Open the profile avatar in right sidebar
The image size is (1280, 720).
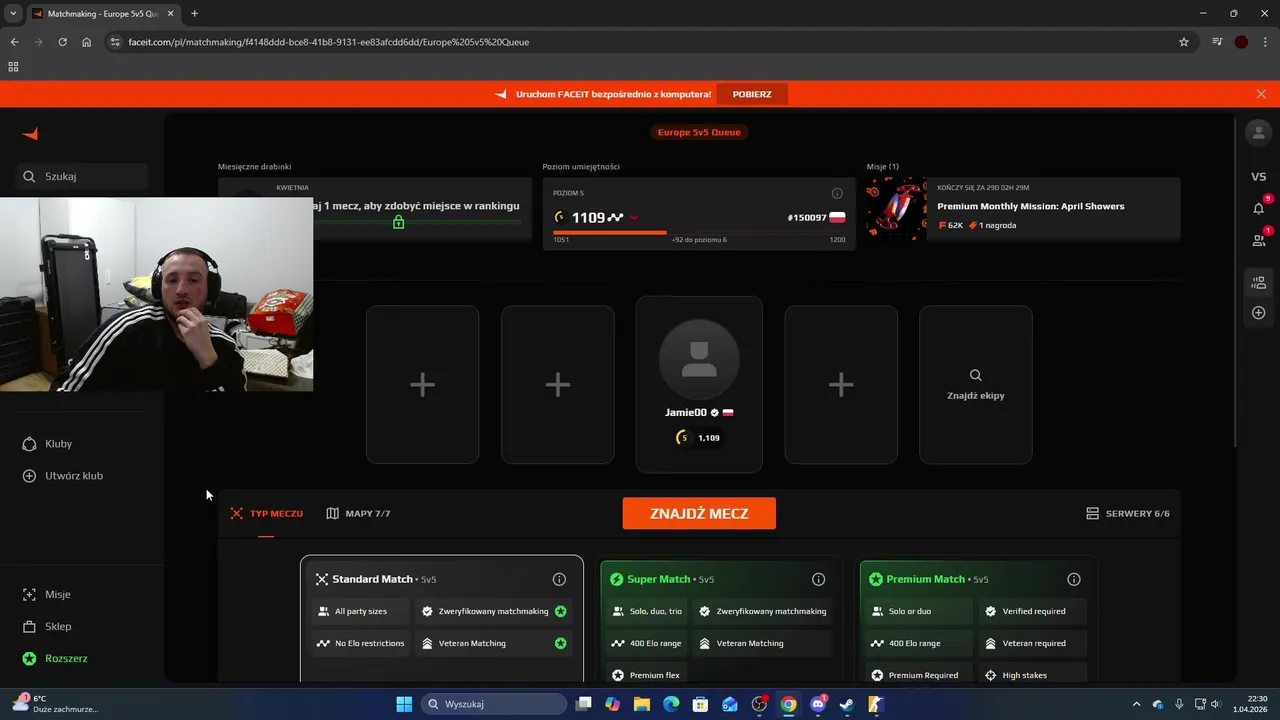click(x=1258, y=132)
